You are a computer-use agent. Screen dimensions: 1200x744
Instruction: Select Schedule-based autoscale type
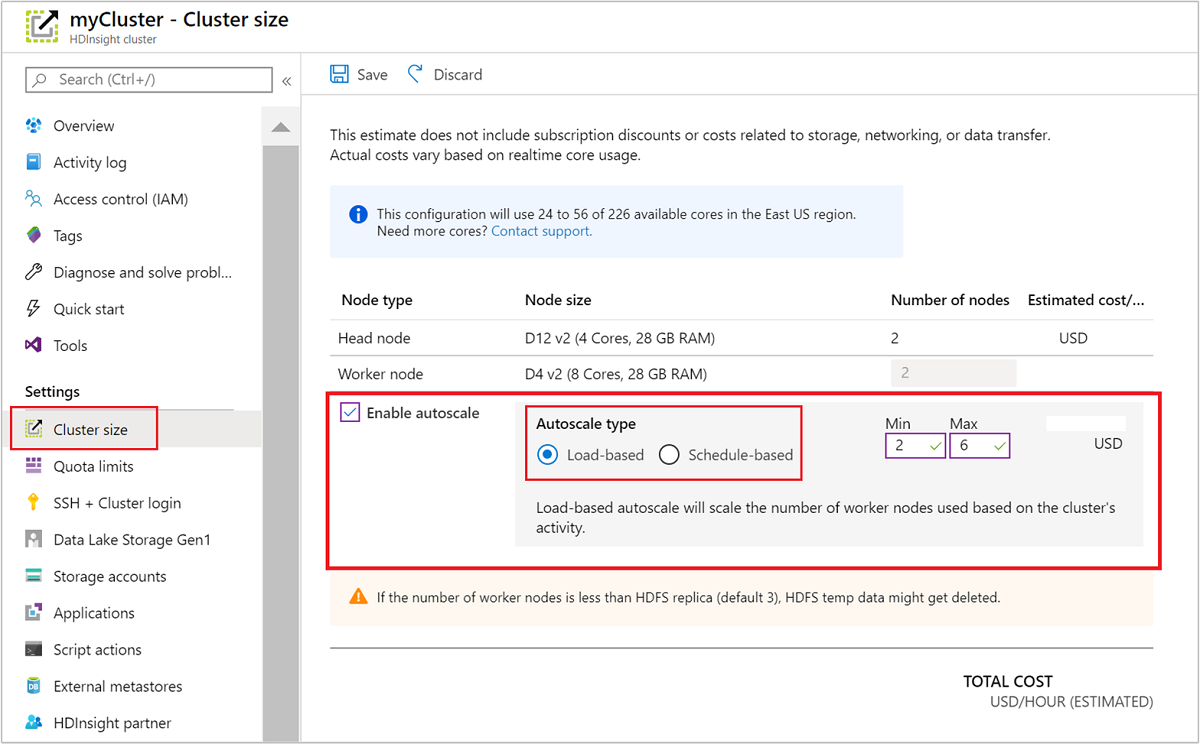[669, 455]
